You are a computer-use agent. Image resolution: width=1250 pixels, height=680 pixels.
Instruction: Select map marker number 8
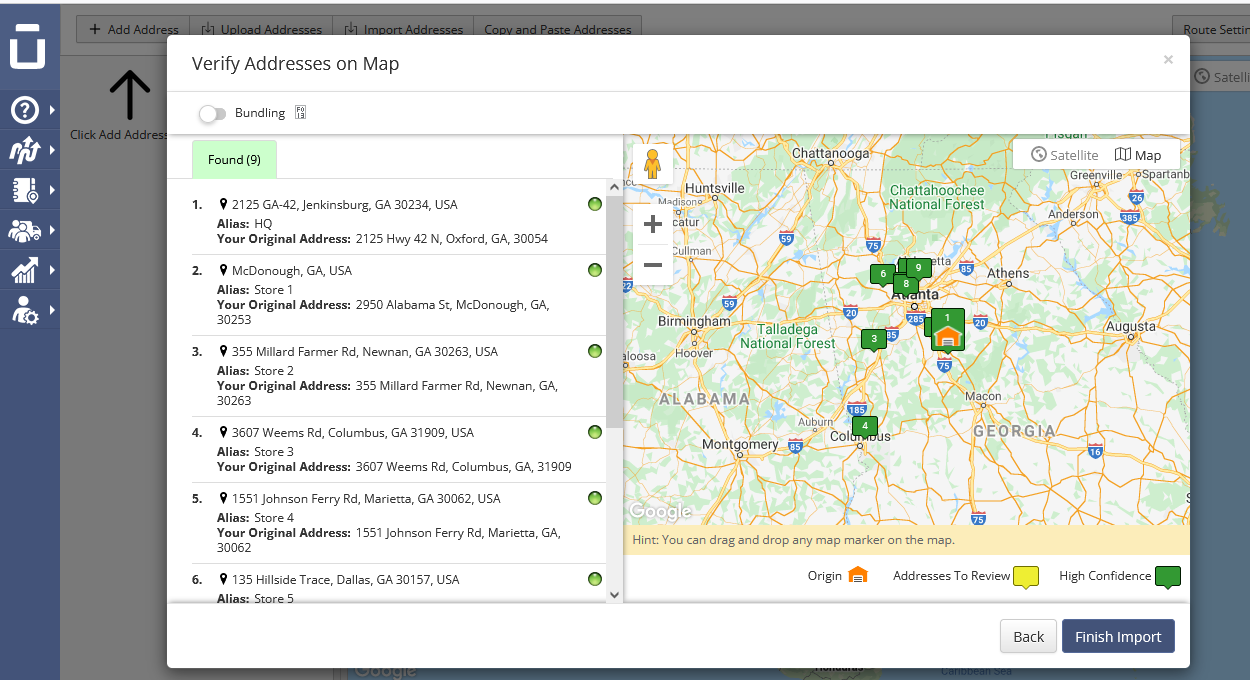click(906, 284)
